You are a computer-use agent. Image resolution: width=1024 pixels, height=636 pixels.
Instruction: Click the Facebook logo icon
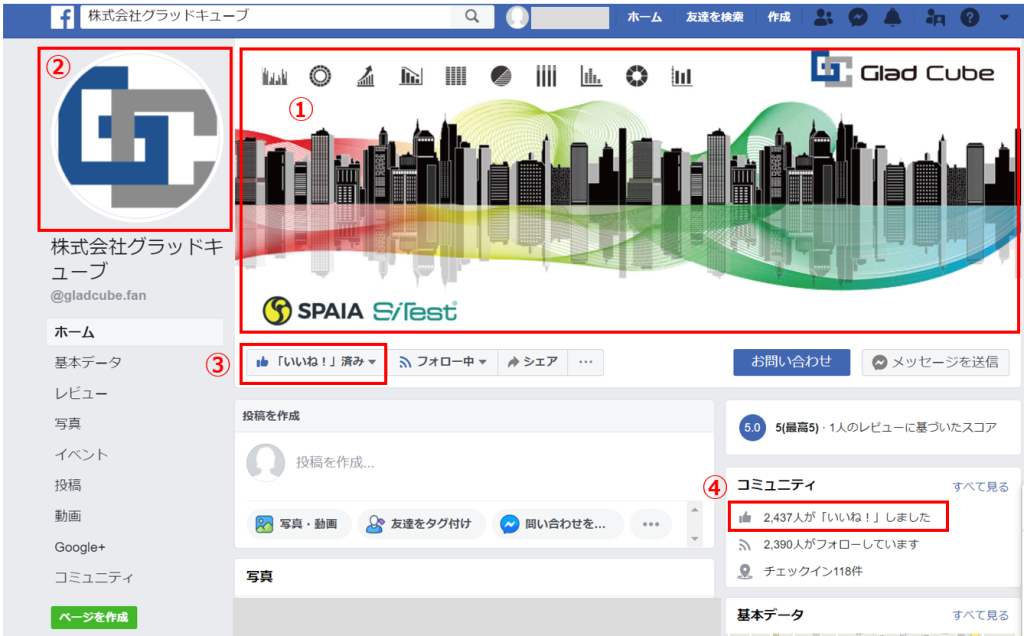(62, 17)
